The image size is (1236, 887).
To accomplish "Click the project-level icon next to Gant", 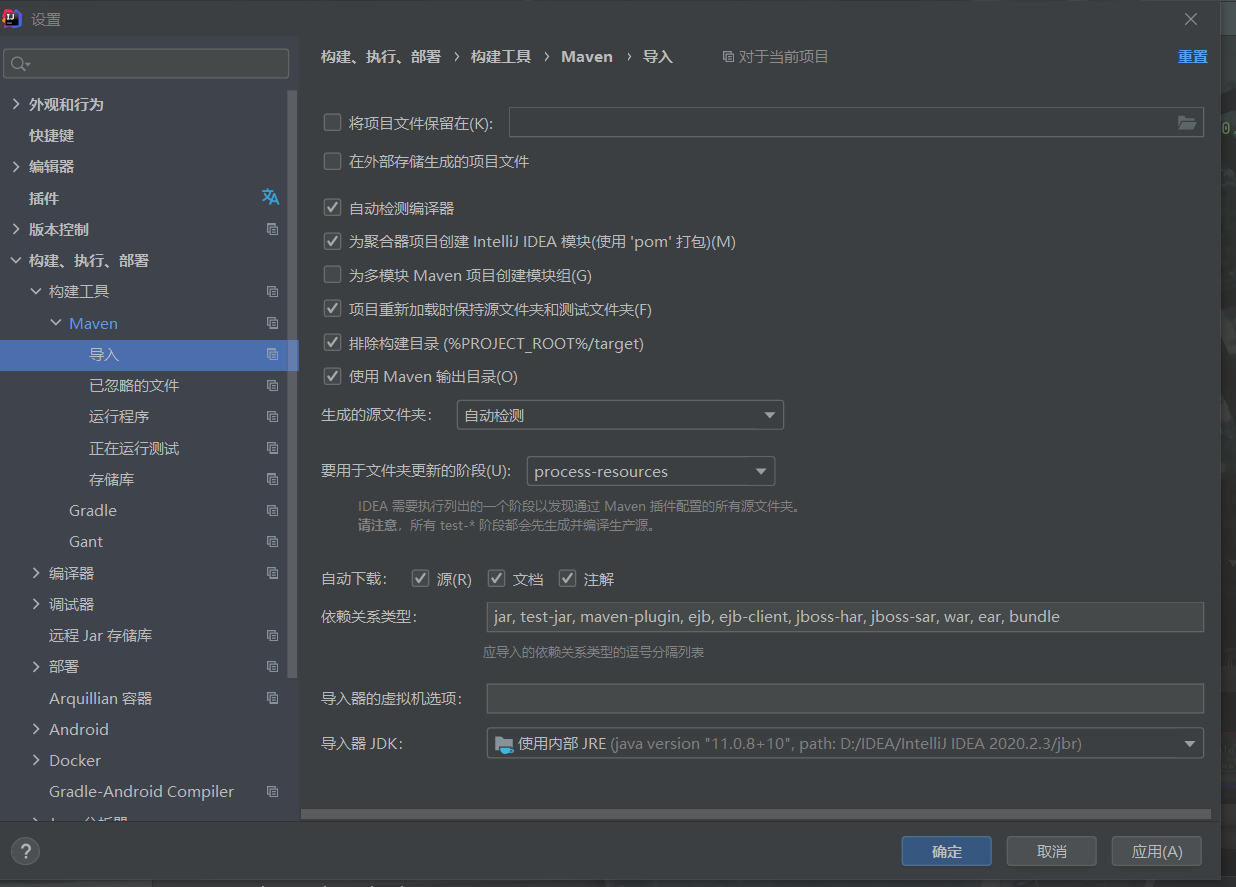I will 272,541.
